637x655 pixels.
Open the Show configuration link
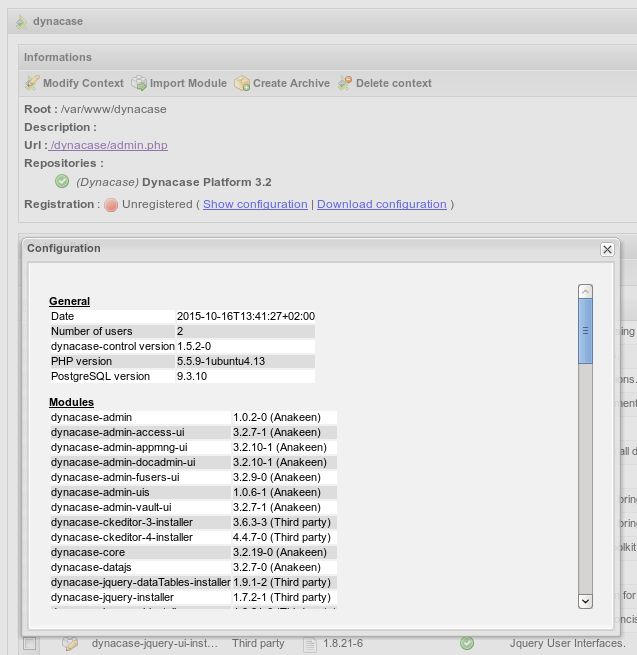point(255,204)
